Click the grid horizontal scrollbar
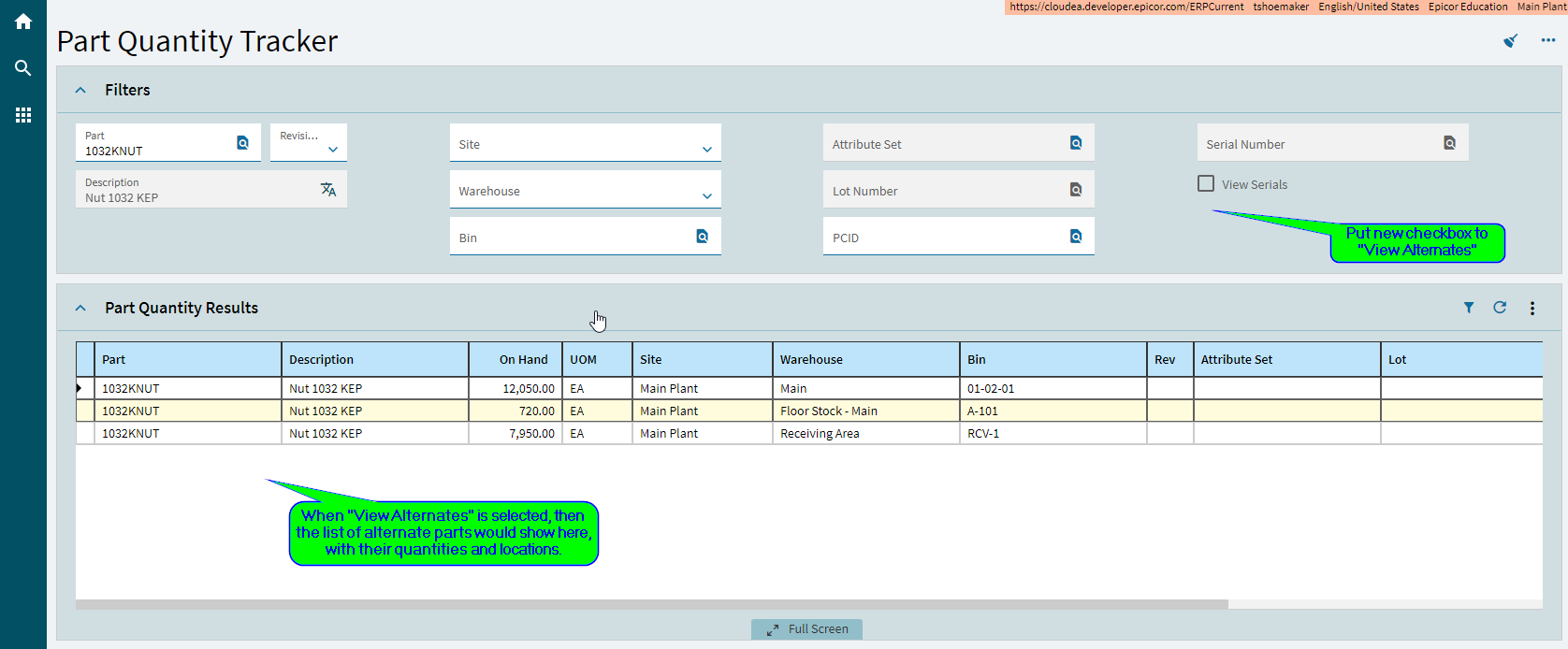Image resolution: width=1568 pixels, height=649 pixels. tap(652, 604)
